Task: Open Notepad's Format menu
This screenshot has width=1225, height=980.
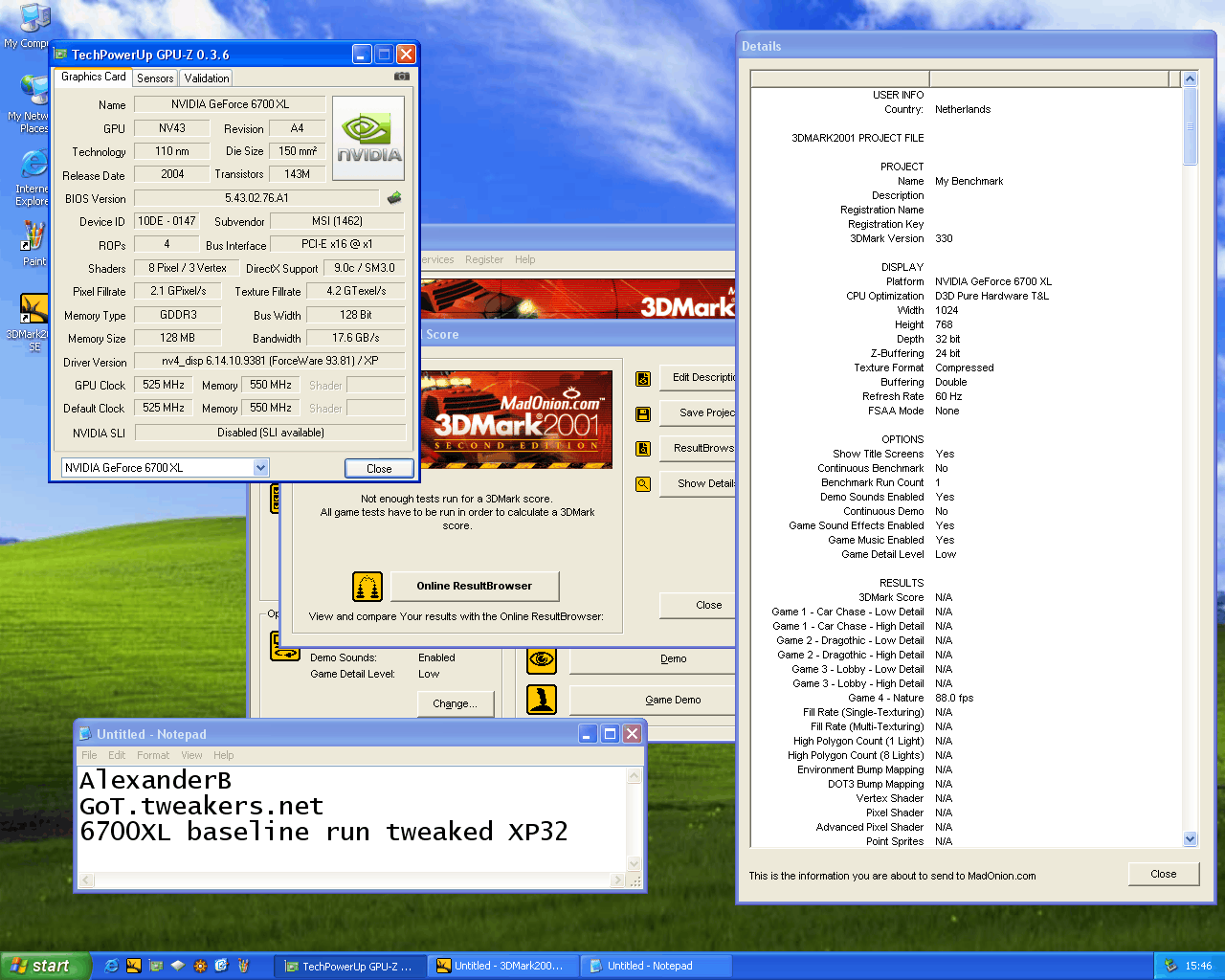Action: 153,755
